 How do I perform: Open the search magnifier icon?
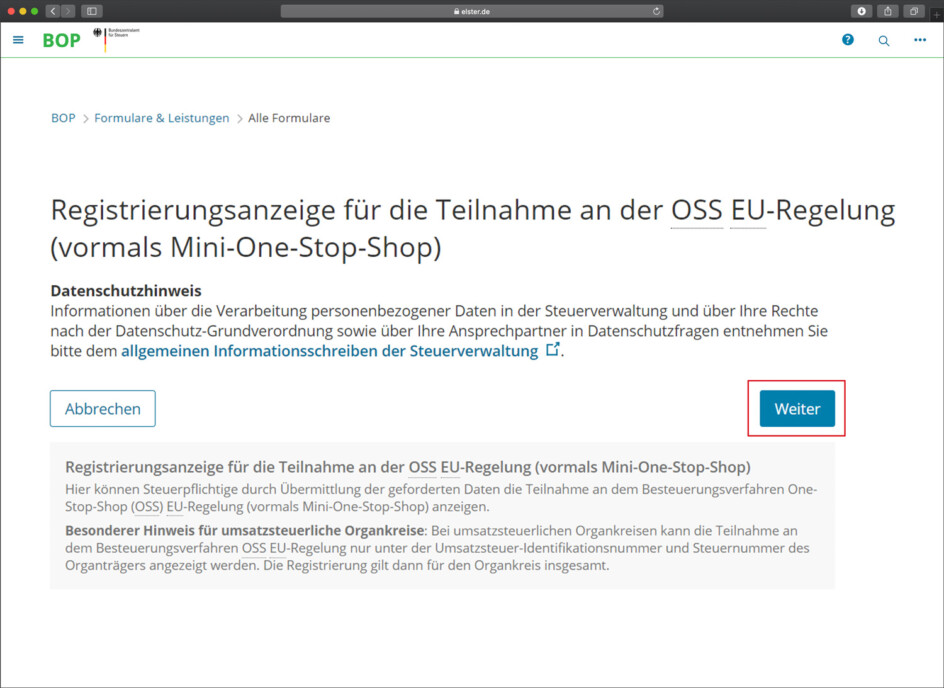[x=884, y=40]
